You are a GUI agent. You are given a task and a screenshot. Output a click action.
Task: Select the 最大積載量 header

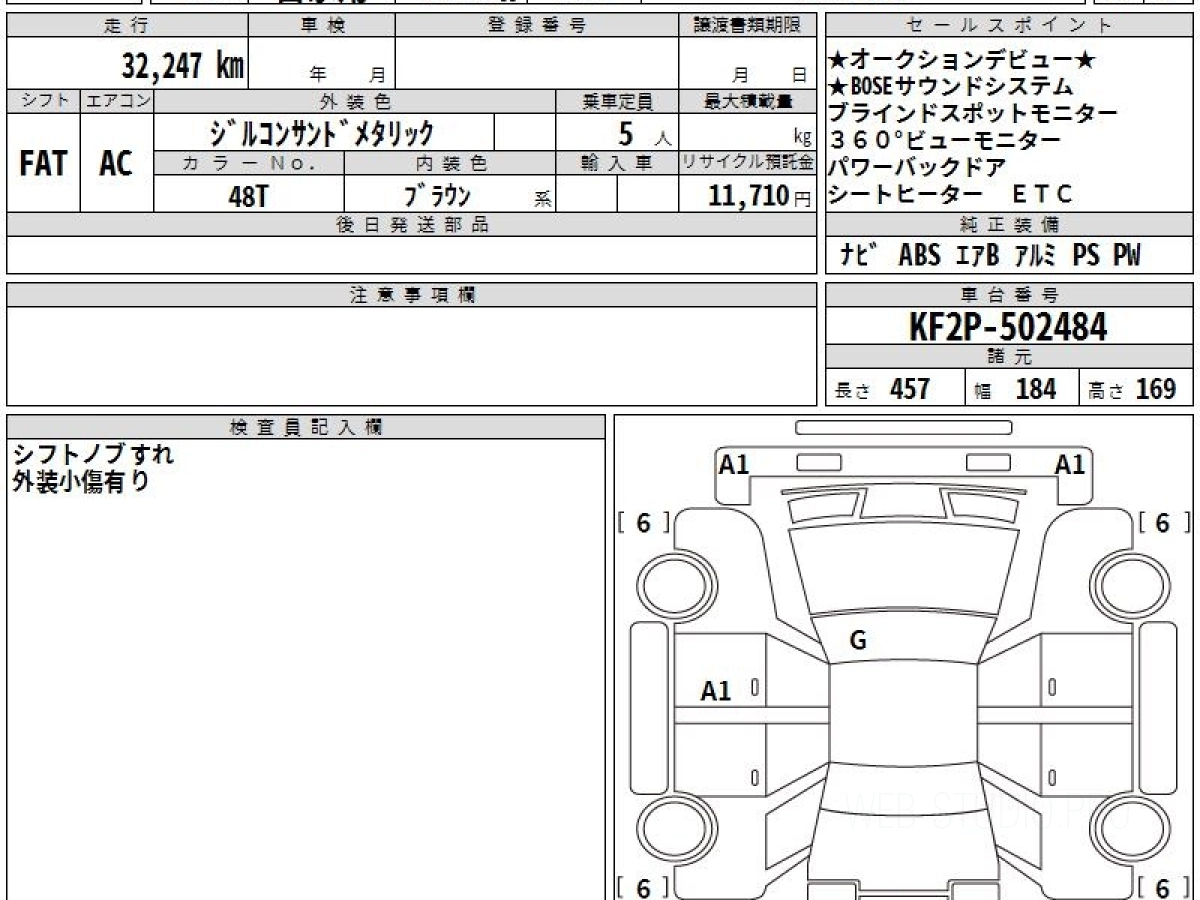747,101
